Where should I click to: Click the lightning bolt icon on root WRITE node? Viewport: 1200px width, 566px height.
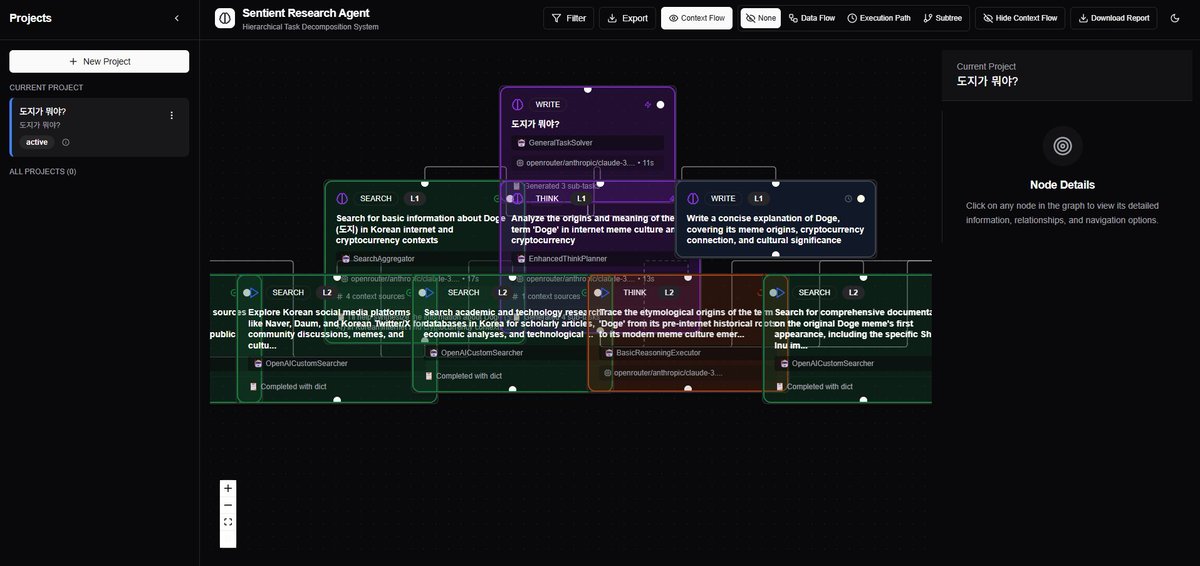[647, 104]
